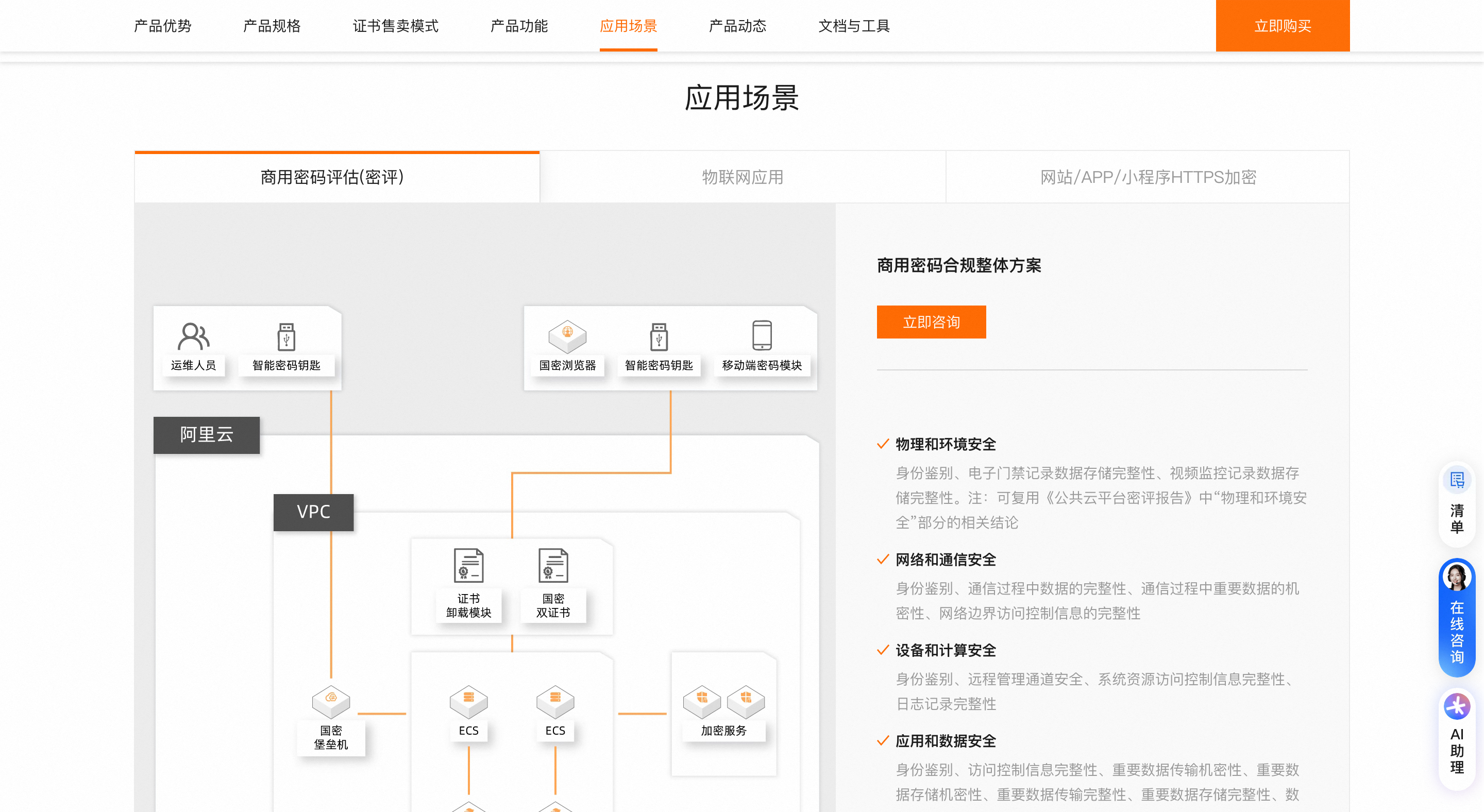Click the 国密浏览器 browser icon
The height and width of the screenshot is (812, 1484).
567,336
